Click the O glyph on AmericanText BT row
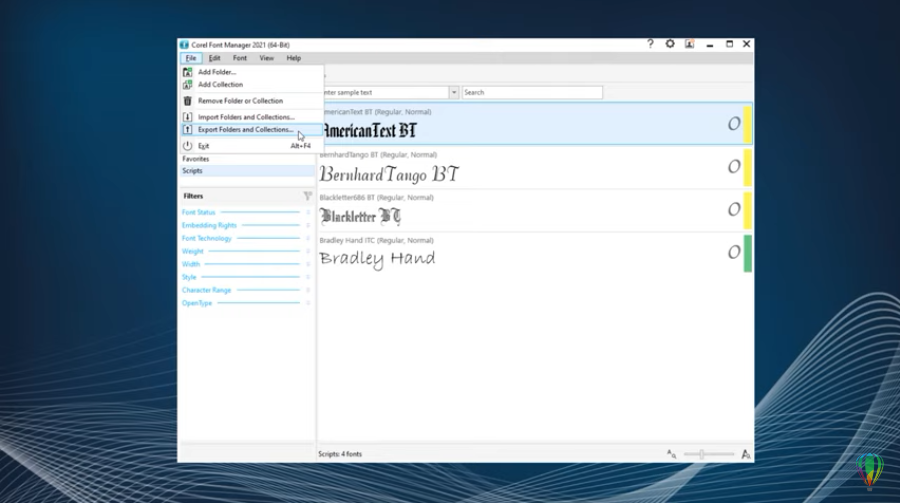 734,123
